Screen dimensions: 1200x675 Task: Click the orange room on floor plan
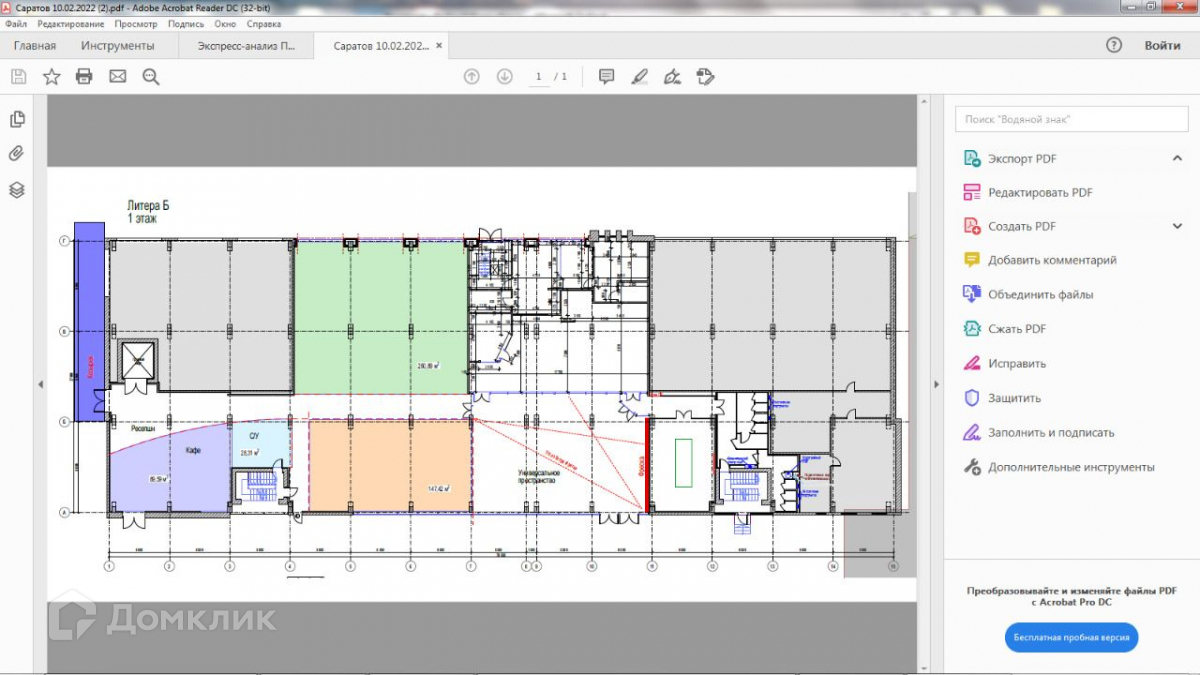[390, 466]
